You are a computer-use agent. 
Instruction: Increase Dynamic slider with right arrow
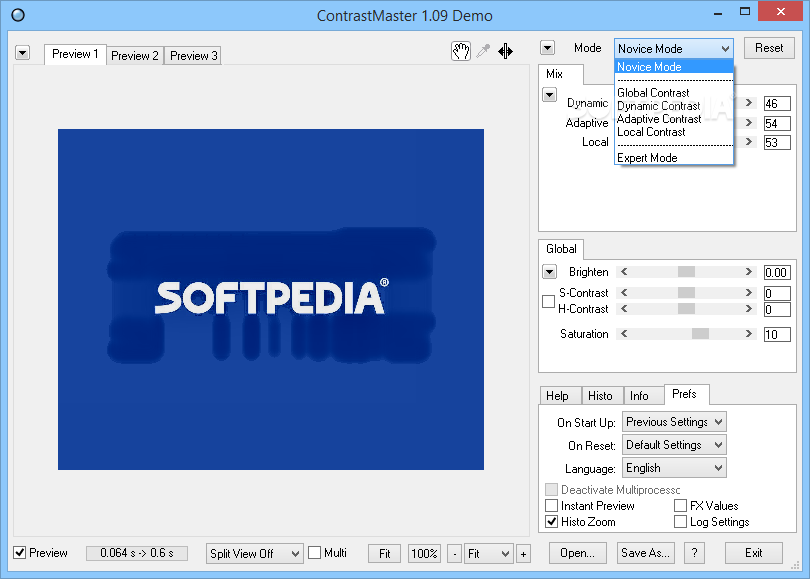[749, 103]
